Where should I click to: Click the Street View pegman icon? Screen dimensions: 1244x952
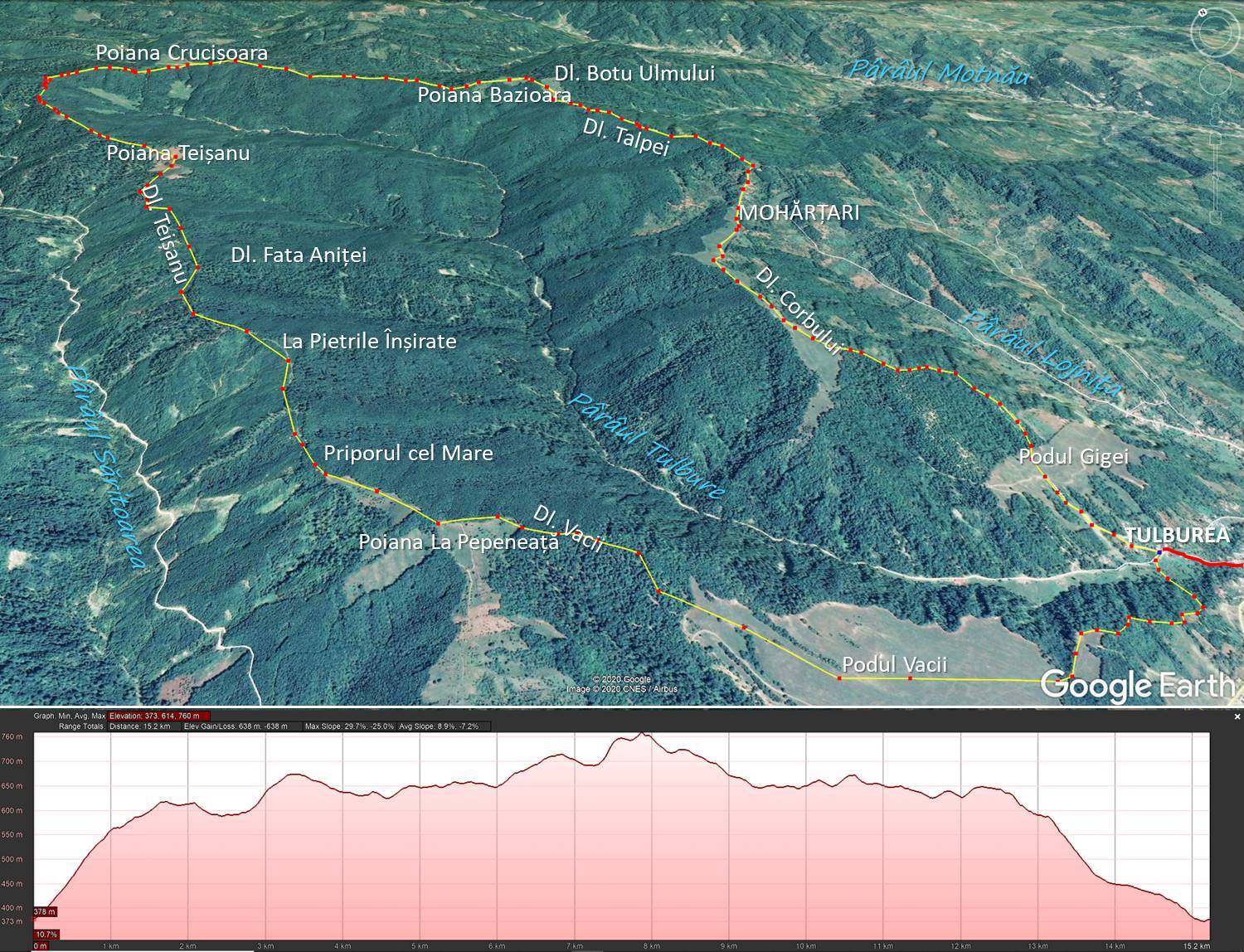pyautogui.click(x=1215, y=114)
